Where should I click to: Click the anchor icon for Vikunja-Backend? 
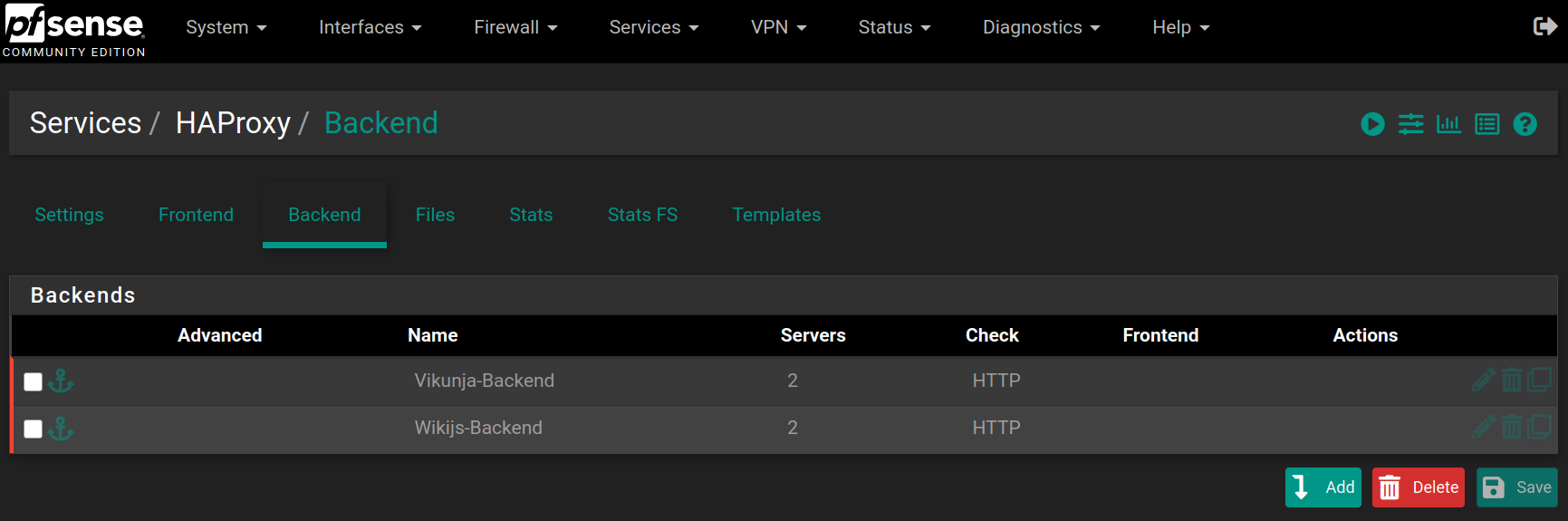tap(61, 381)
